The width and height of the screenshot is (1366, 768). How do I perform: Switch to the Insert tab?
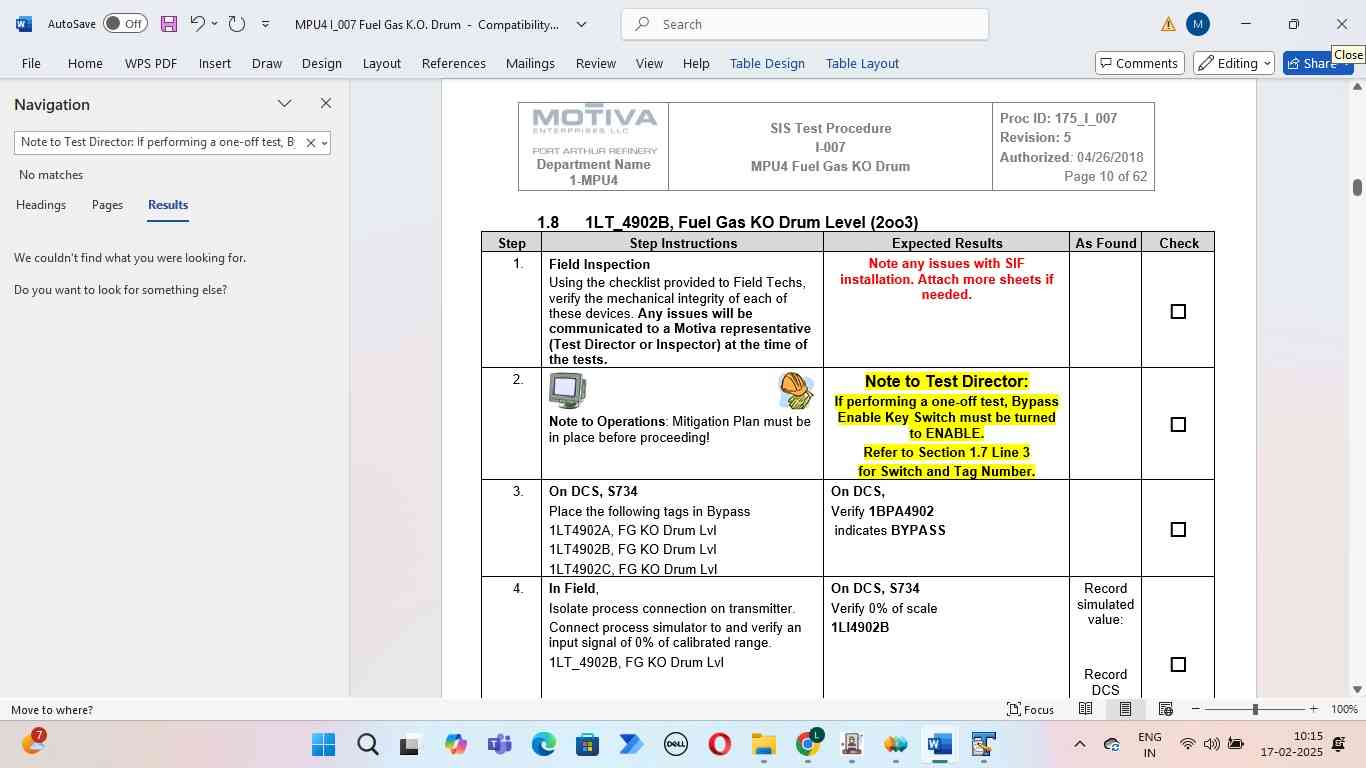click(215, 63)
